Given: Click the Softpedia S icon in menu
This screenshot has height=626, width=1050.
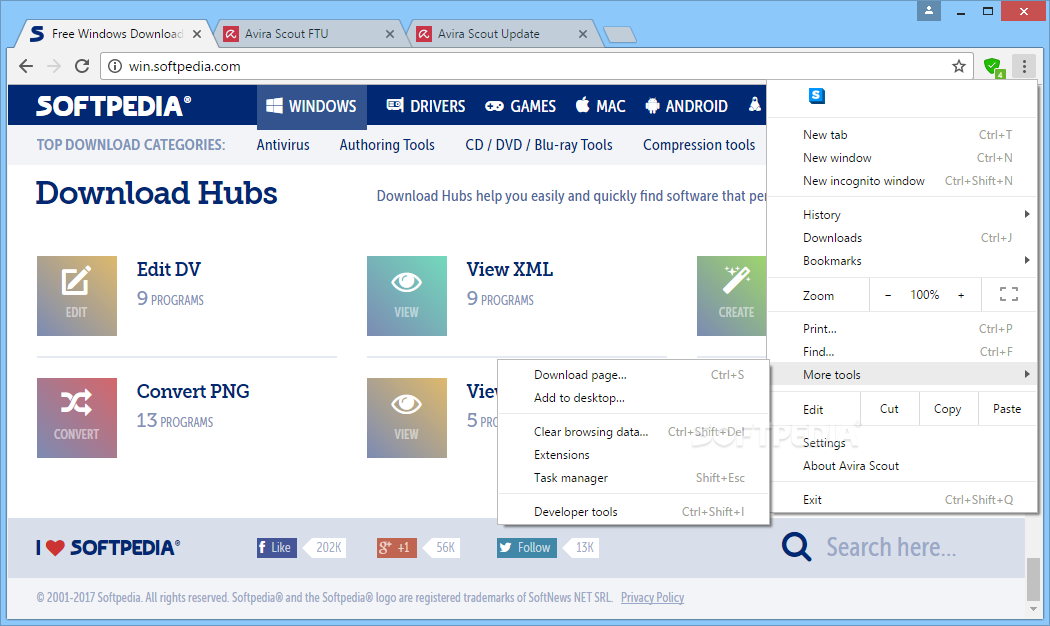Looking at the screenshot, I should click(816, 96).
